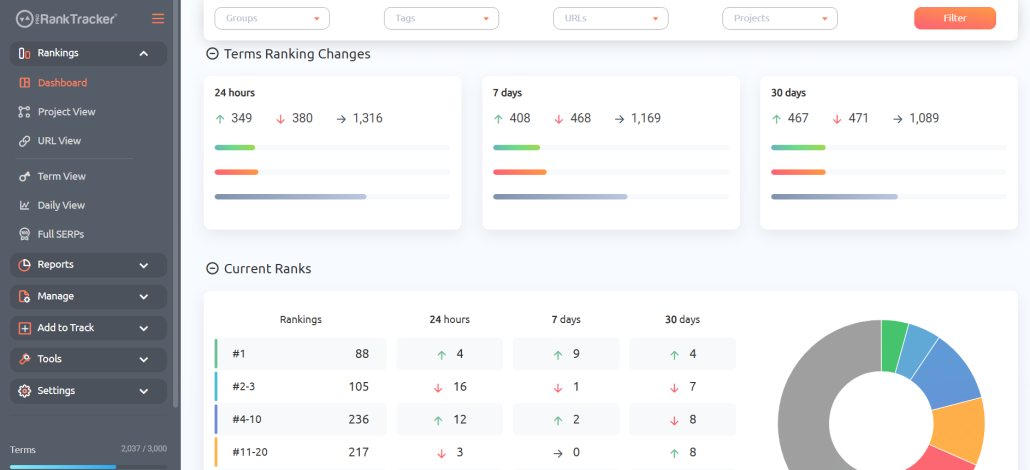Click the sidebar vertical scrollbar
Screen dimensions: 1030x470
tap(175, 204)
